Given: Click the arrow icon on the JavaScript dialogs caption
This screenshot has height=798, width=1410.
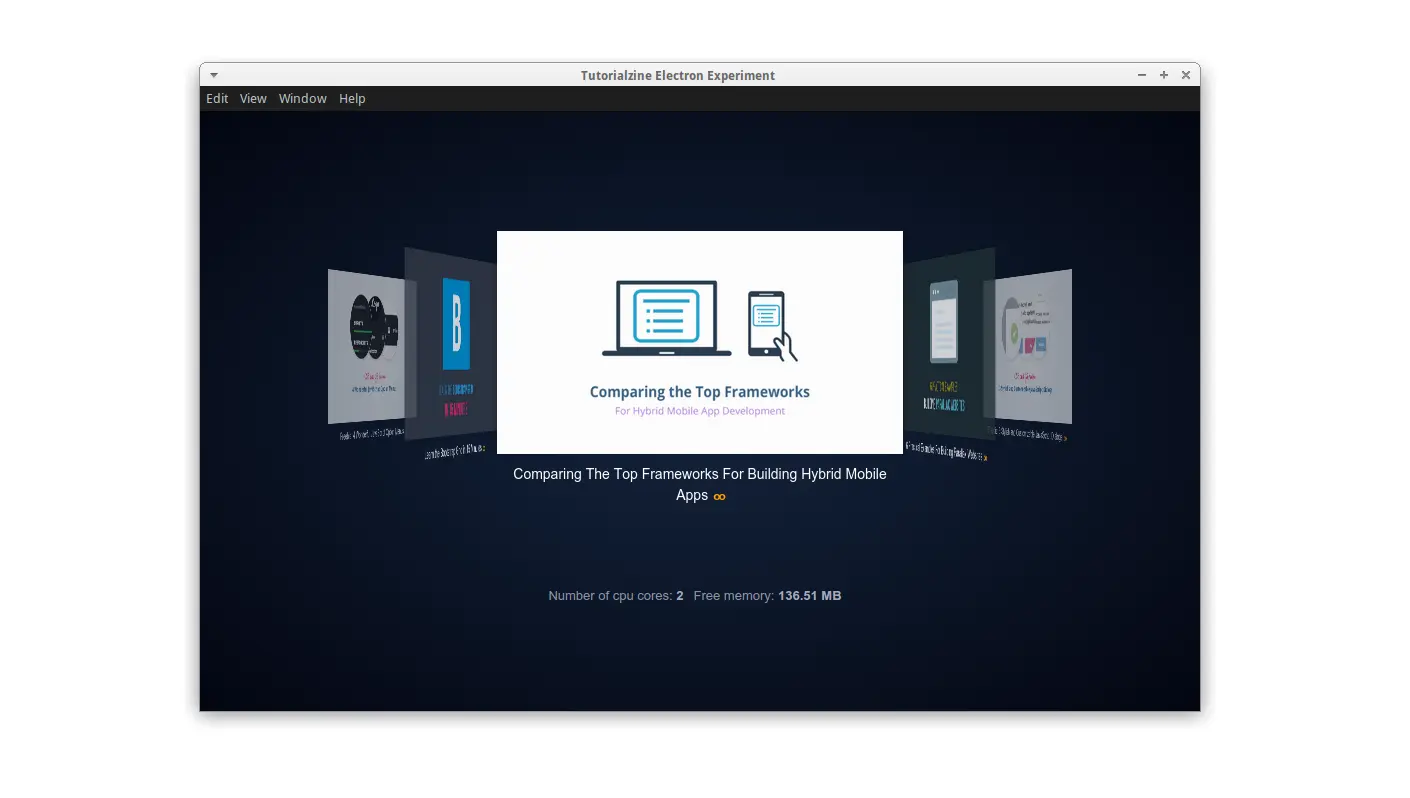Looking at the screenshot, I should 1066,438.
